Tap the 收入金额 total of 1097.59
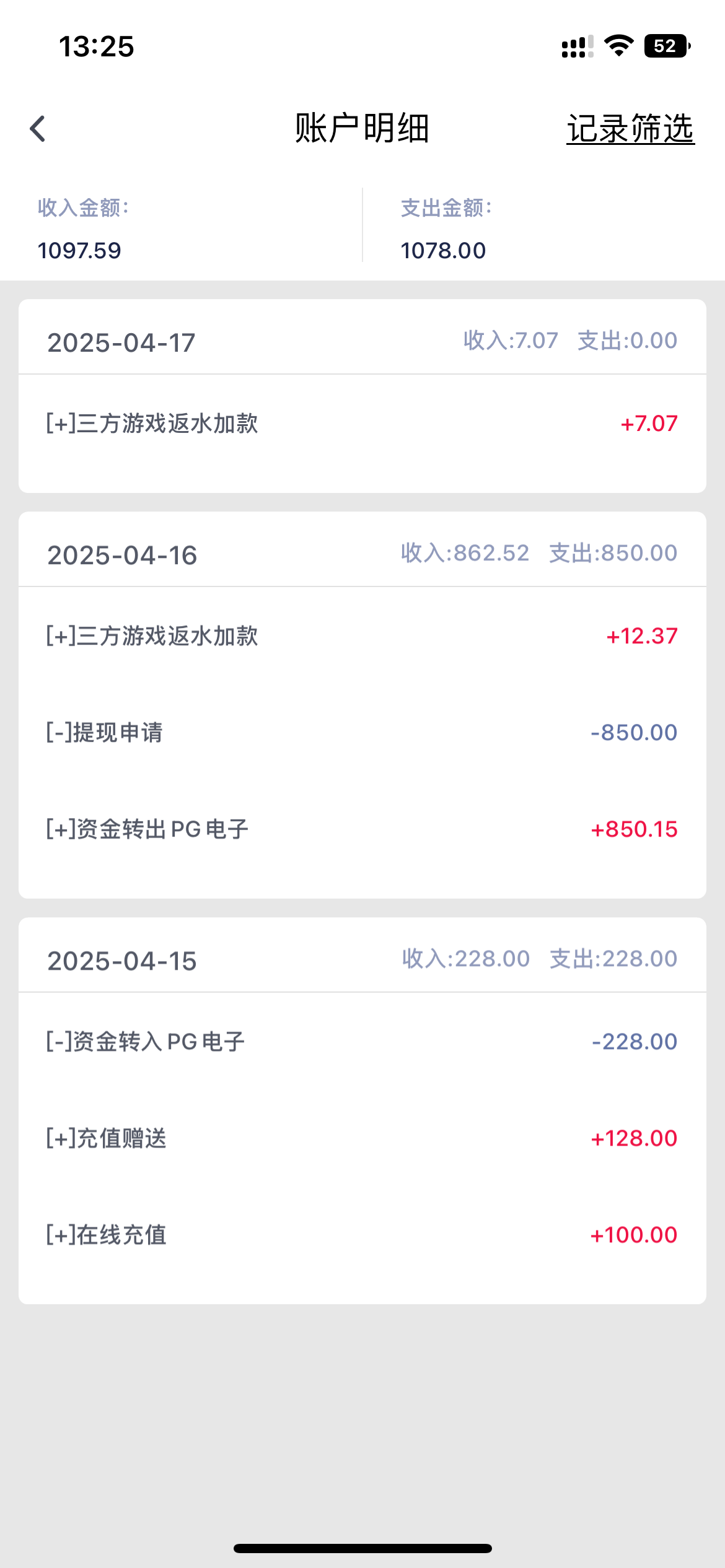Viewport: 725px width, 1568px height. click(79, 250)
